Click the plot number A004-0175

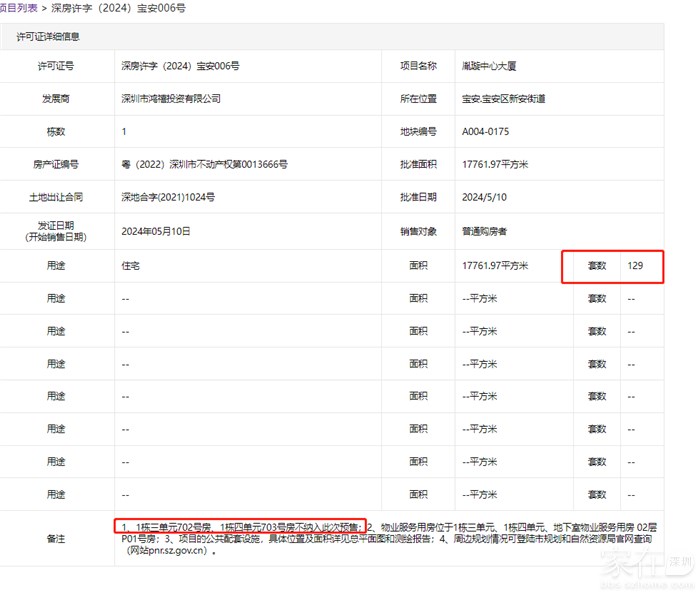[x=487, y=132]
